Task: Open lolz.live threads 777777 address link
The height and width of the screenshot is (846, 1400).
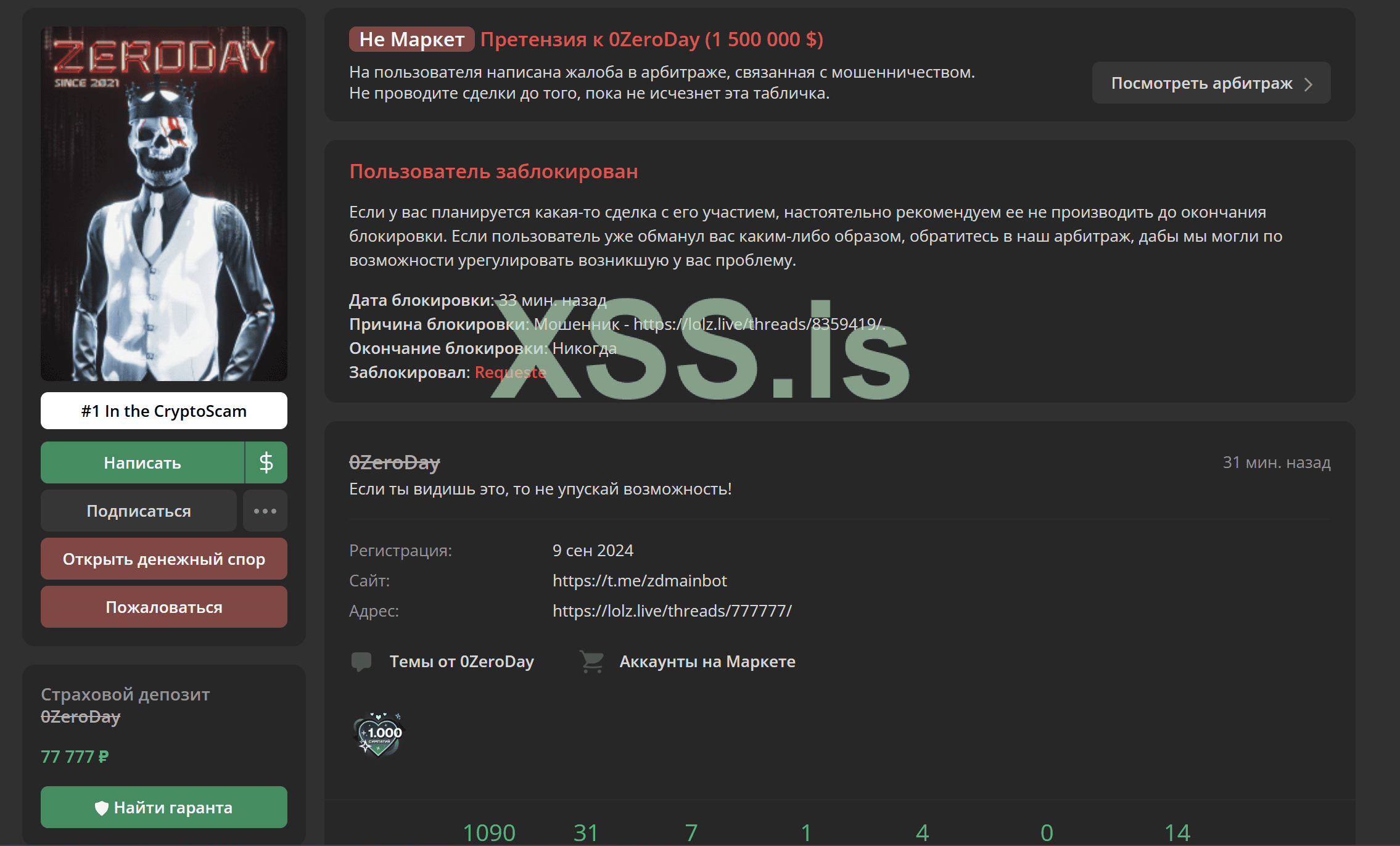Action: coord(672,611)
